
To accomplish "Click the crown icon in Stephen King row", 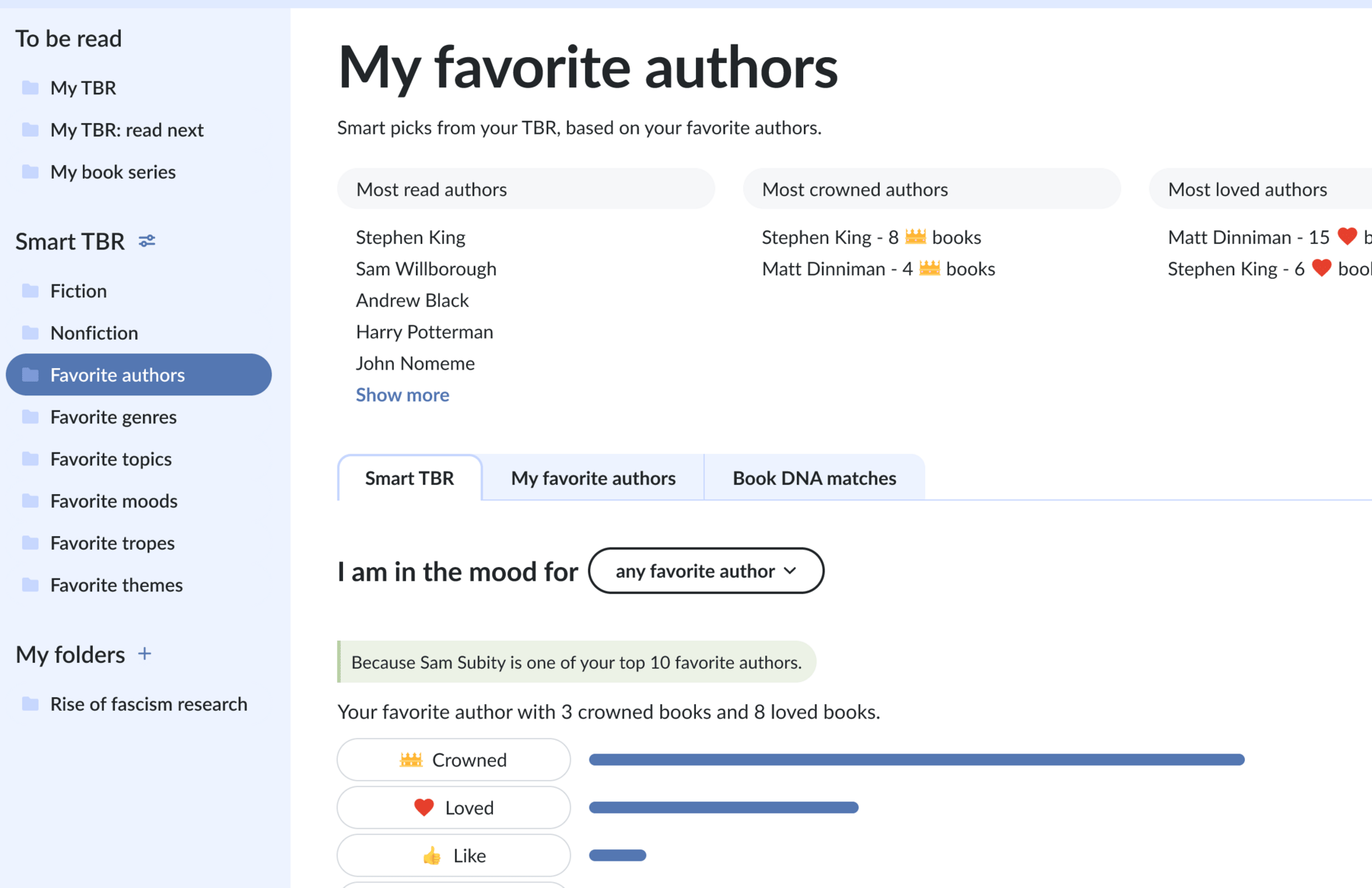I will click(x=915, y=237).
